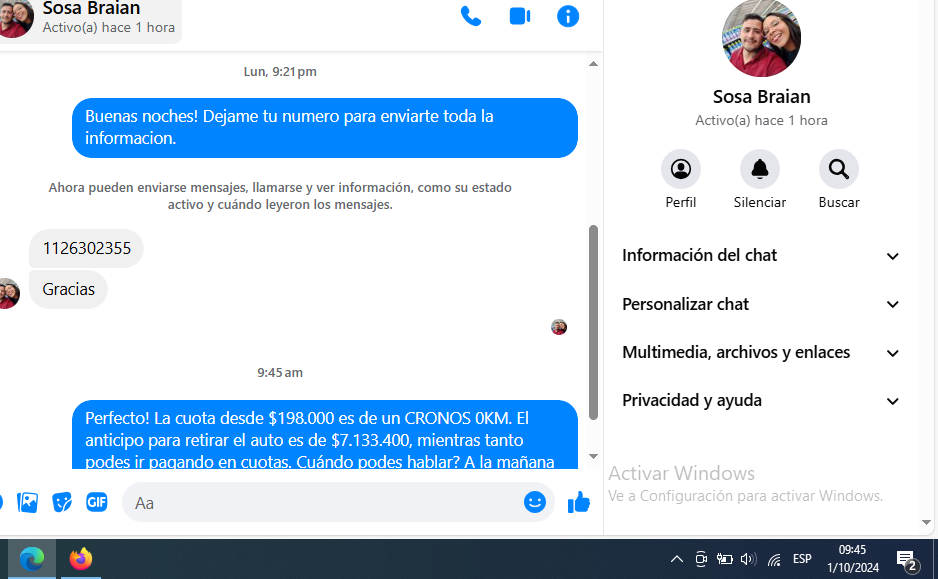Viewport: 938px width, 579px height.
Task: Expand Personalizar chat section
Action: (760, 304)
